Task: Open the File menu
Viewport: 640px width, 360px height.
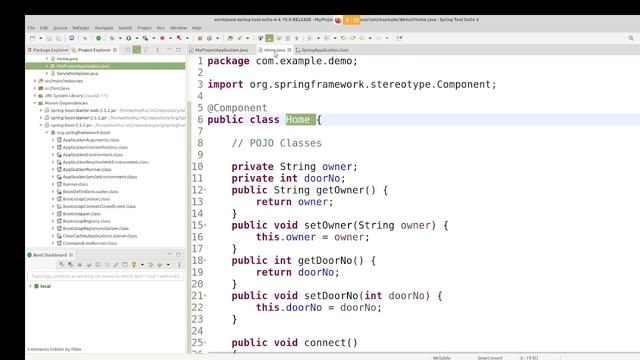Action: click(x=31, y=28)
